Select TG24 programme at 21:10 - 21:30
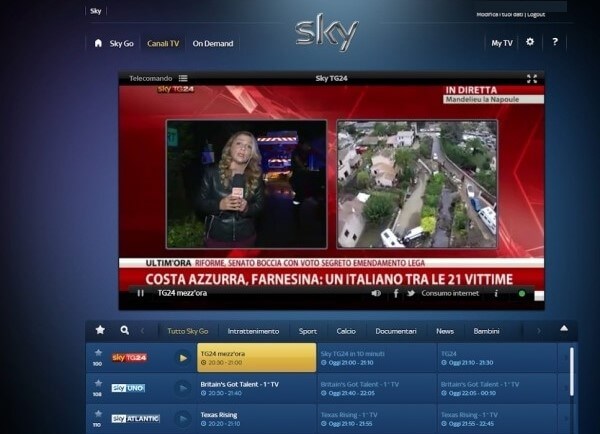Viewport: 600px width, 434px height. tap(497, 357)
